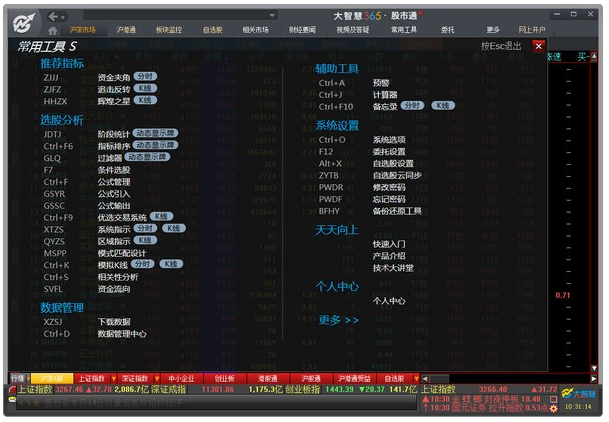Open the 沪港通 menu
The height and width of the screenshot is (422, 609).
point(126,30)
